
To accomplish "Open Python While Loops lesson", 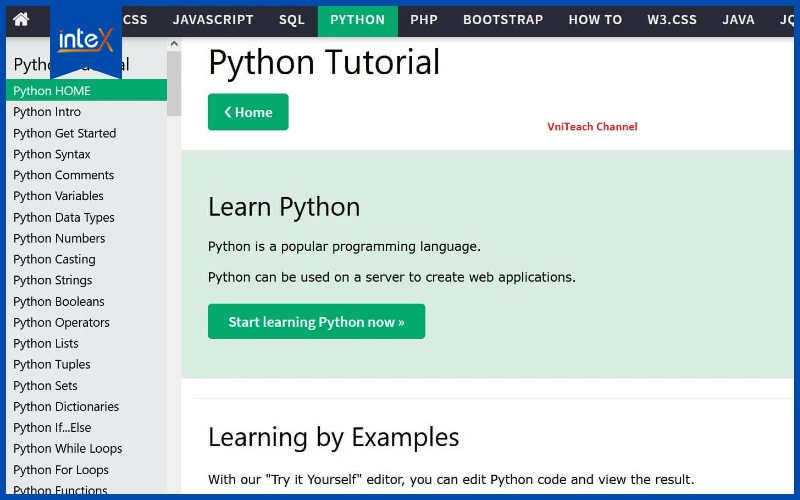I will (x=68, y=449).
